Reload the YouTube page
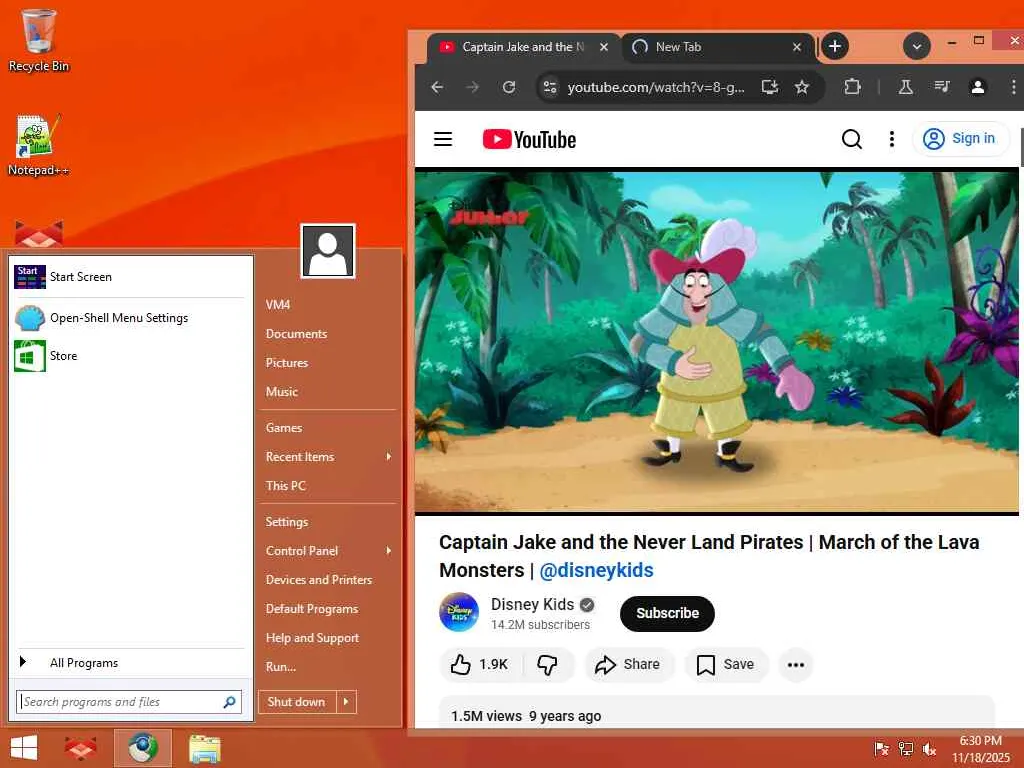Image resolution: width=1024 pixels, height=768 pixels. (509, 87)
